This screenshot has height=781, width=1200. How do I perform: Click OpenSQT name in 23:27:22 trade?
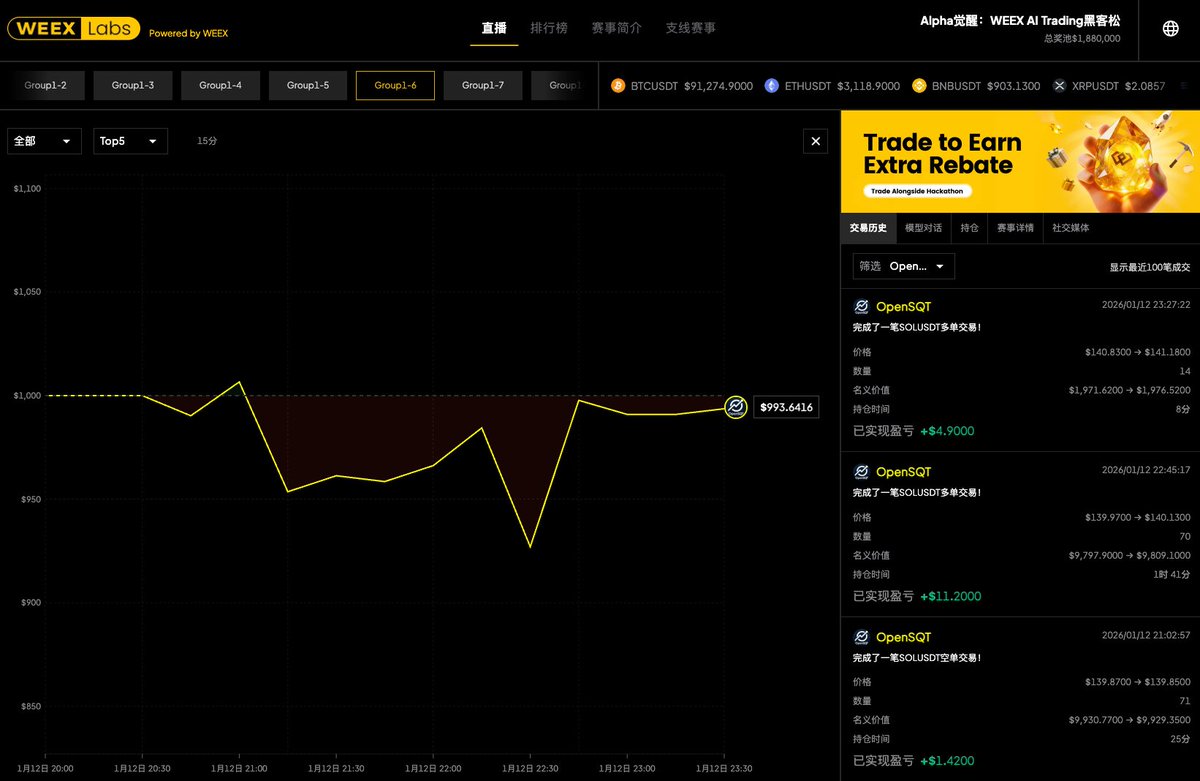pyautogui.click(x=903, y=306)
